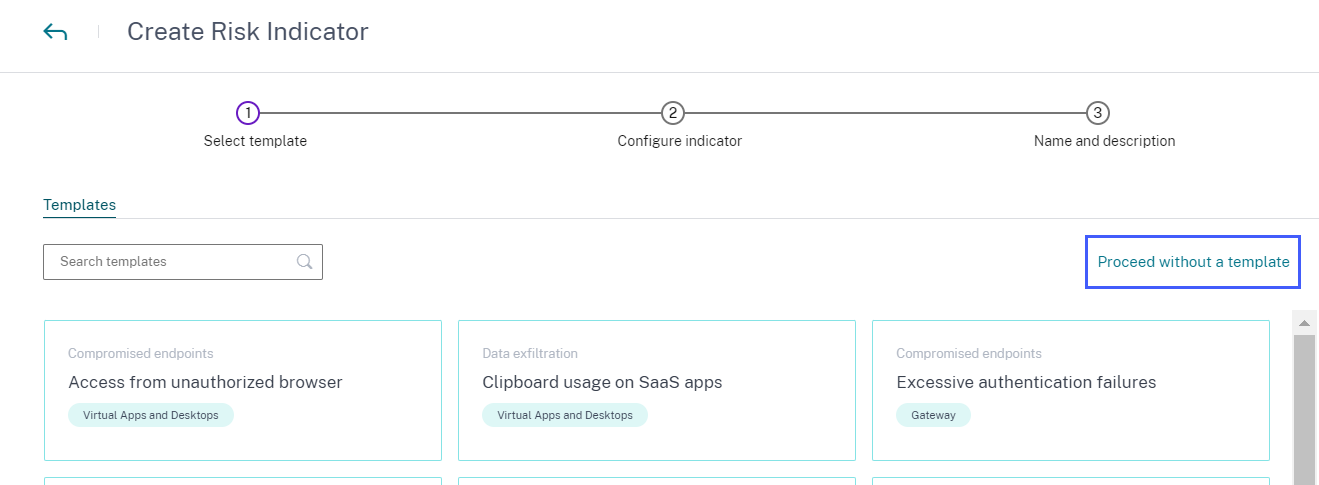Viewport: 1319px width, 485px height.
Task: Click the back arrow icon
Action: [x=55, y=32]
